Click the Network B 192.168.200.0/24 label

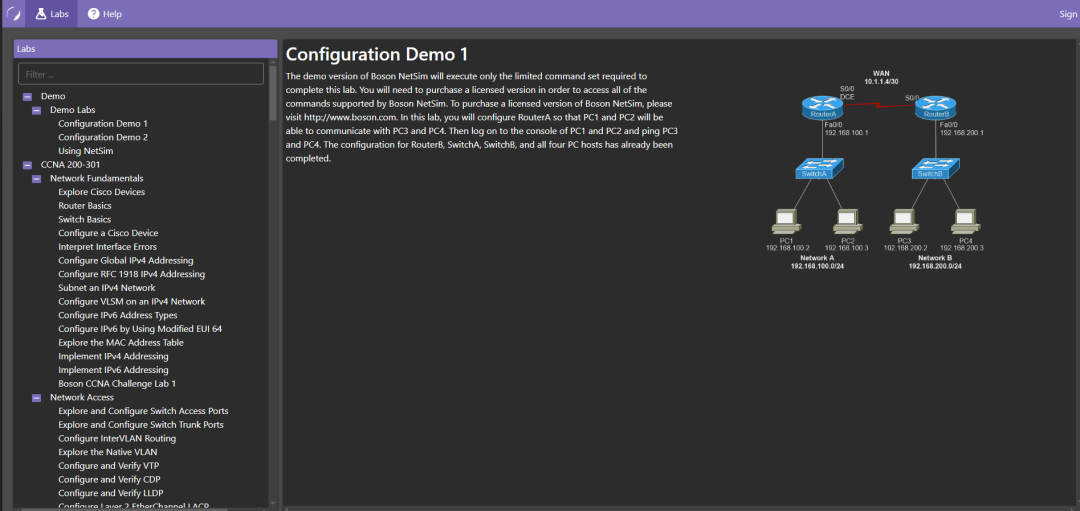pos(935,261)
